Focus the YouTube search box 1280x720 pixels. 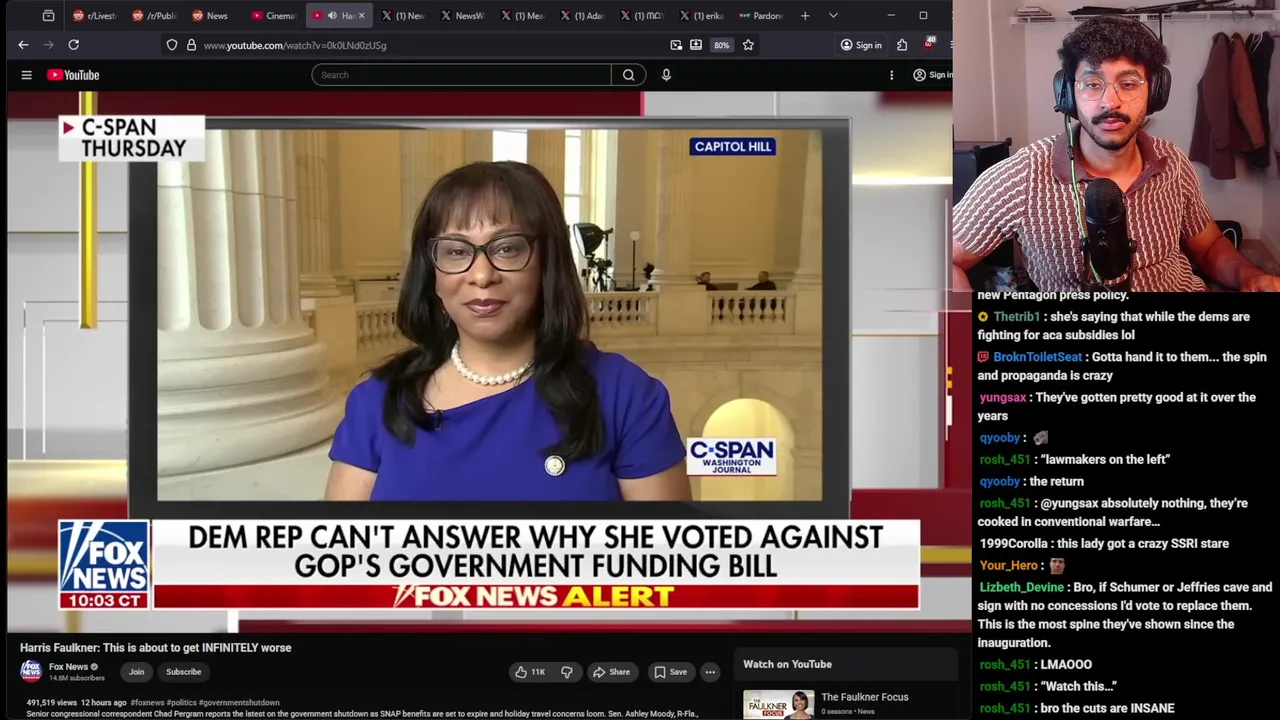pos(461,75)
